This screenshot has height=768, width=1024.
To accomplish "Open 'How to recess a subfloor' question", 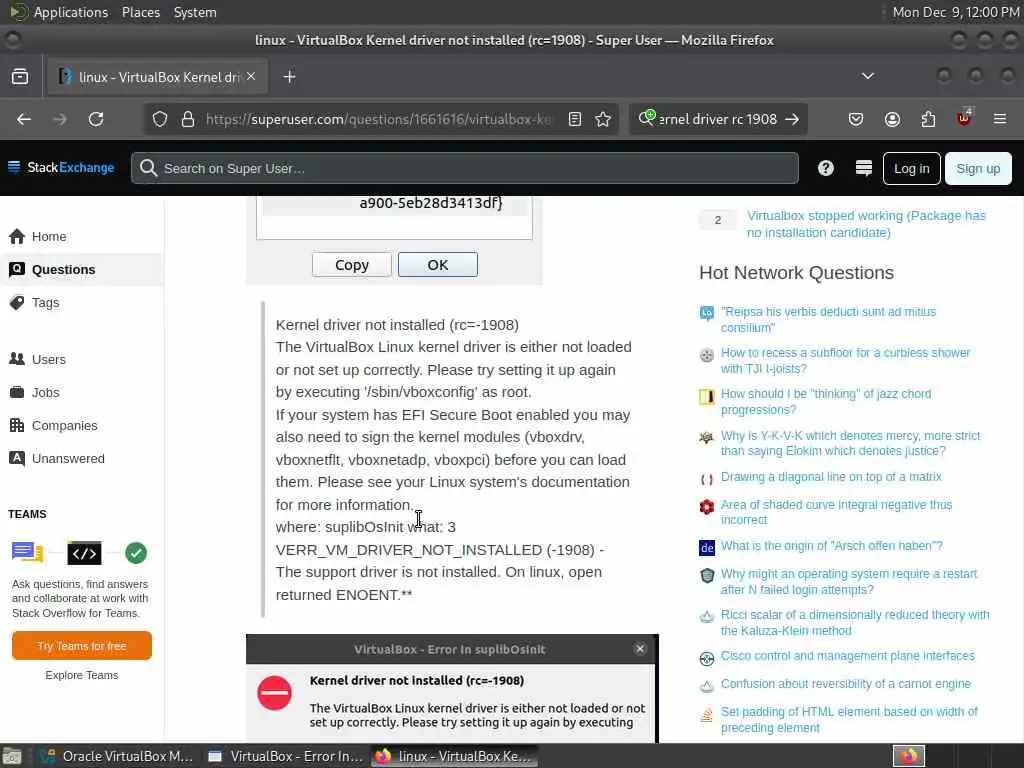I will (x=845, y=360).
